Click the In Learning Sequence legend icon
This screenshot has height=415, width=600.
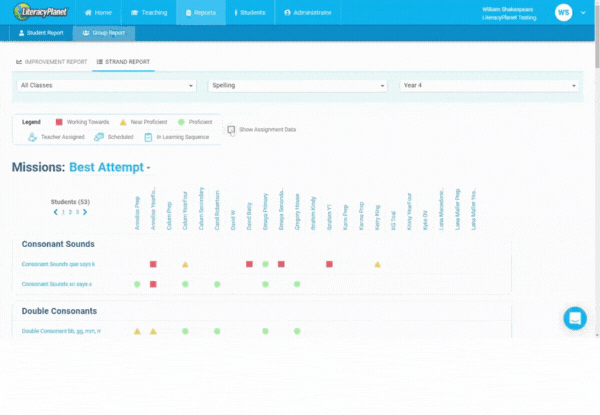coord(147,136)
